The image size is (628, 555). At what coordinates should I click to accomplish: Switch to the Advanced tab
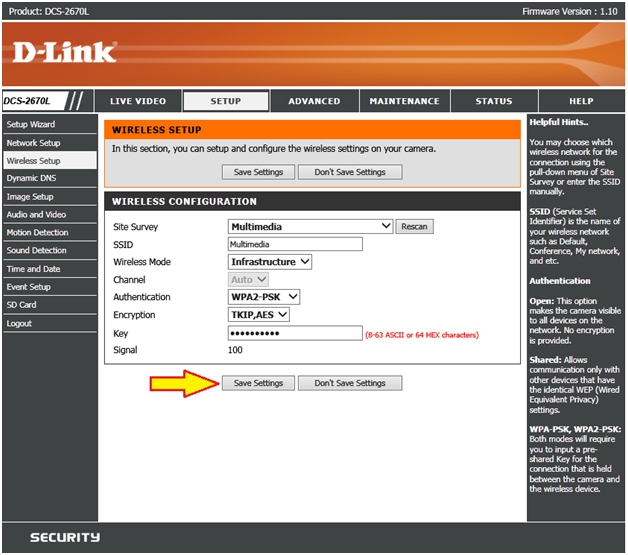pos(314,101)
